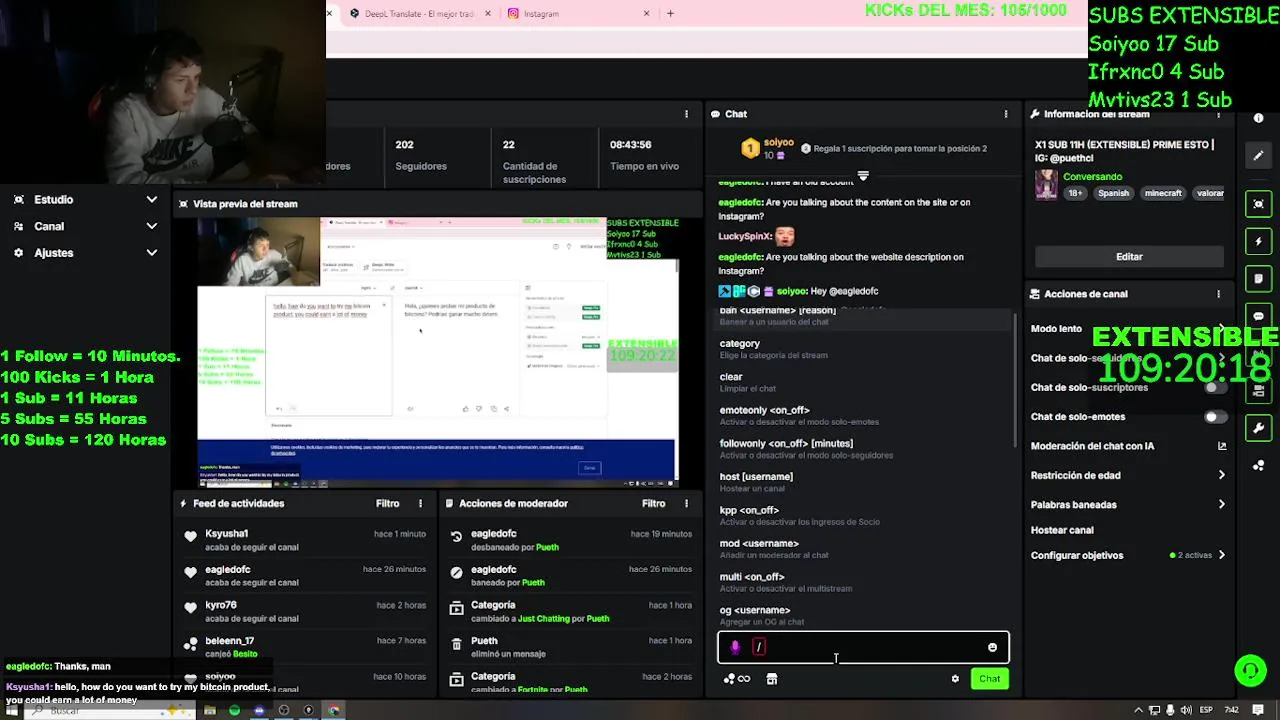Click the pencil edit icon in right sidebar
Image resolution: width=1280 pixels, height=720 pixels.
pos(1258,156)
